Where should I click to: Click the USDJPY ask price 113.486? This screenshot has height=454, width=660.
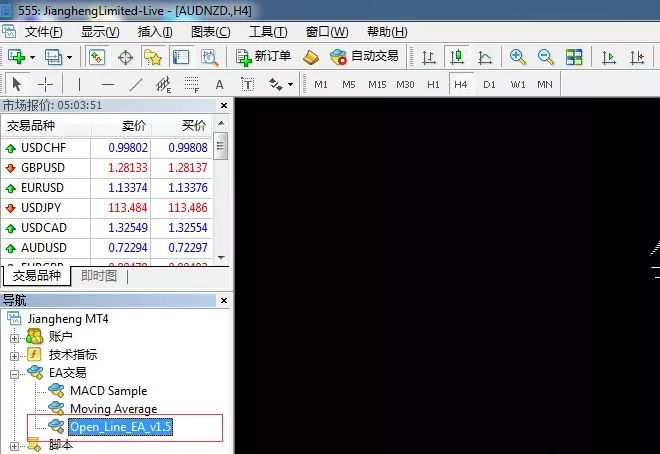[x=188, y=208]
